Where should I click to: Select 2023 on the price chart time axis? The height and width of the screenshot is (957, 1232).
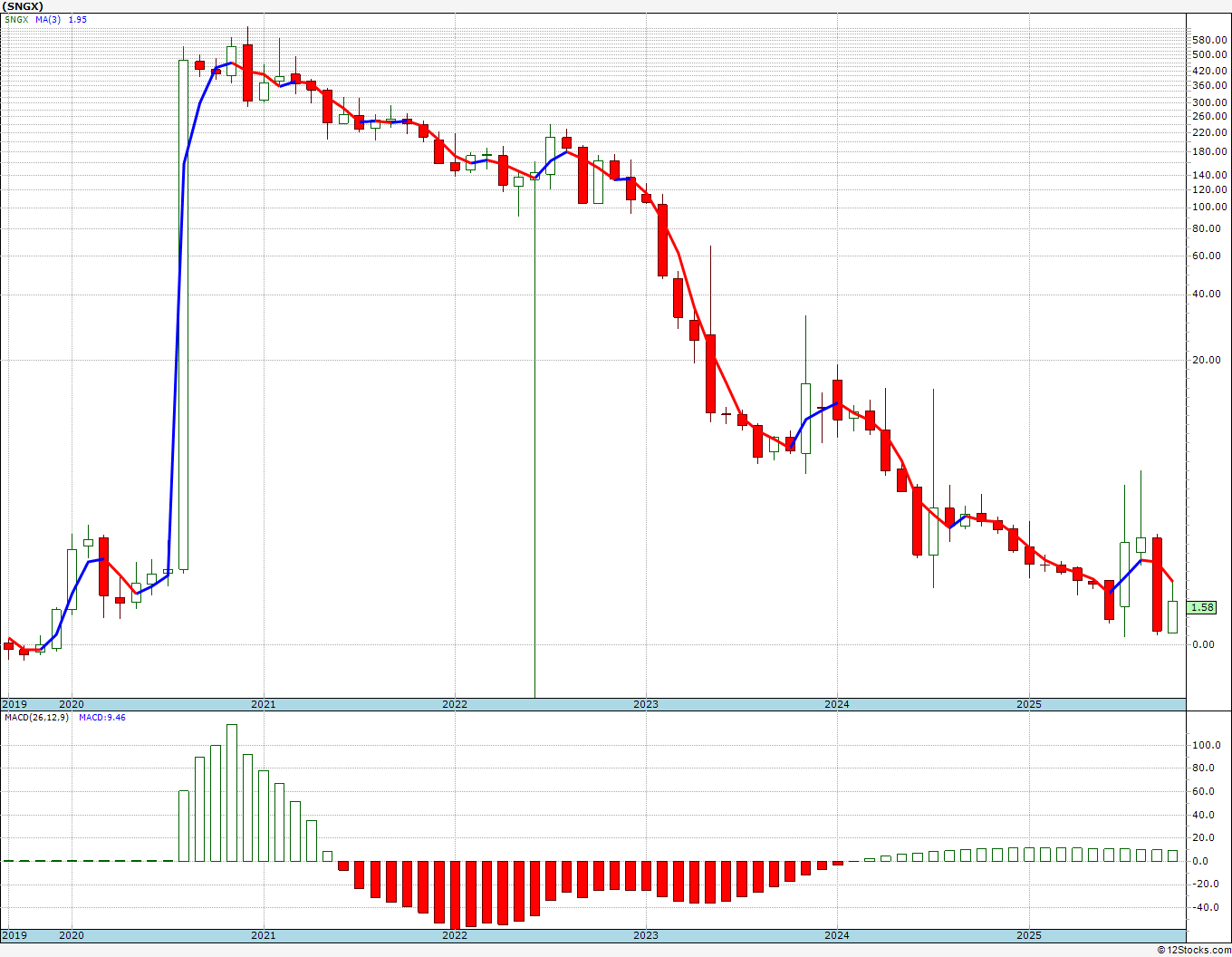coord(646,704)
